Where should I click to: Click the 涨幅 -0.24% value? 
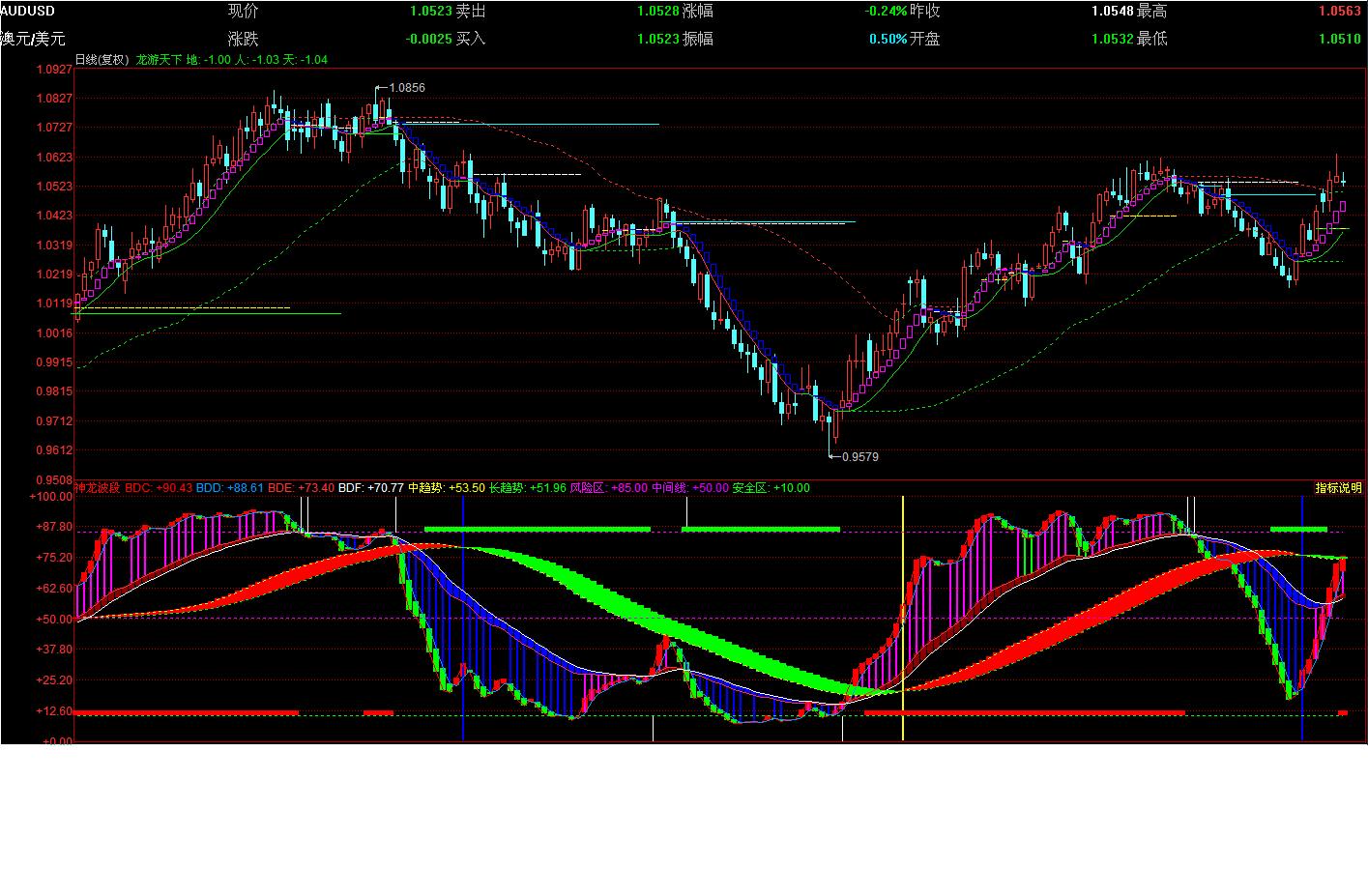(886, 12)
